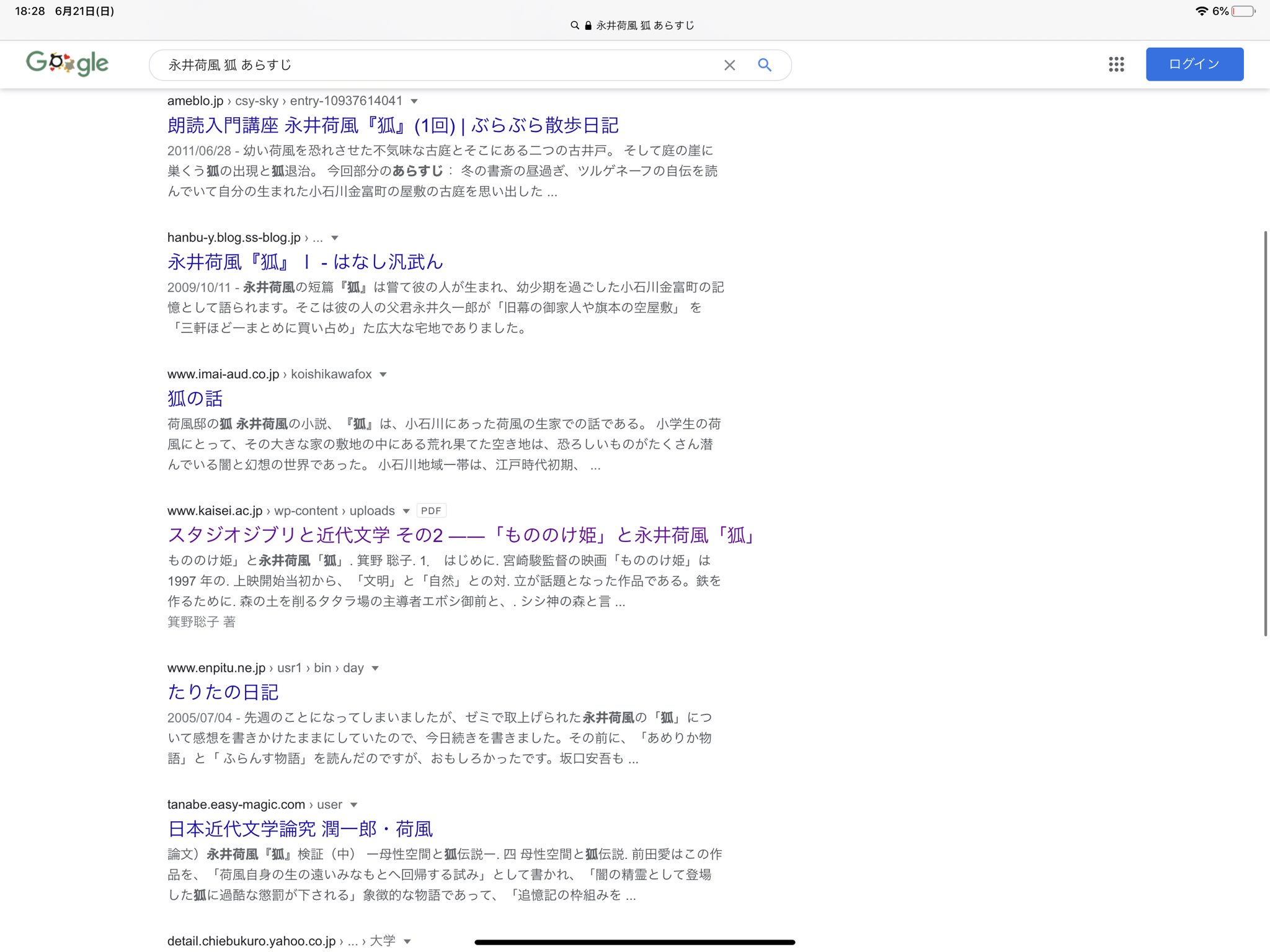1270x952 pixels.
Task: Tap the padlock icon in address bar
Action: (588, 25)
